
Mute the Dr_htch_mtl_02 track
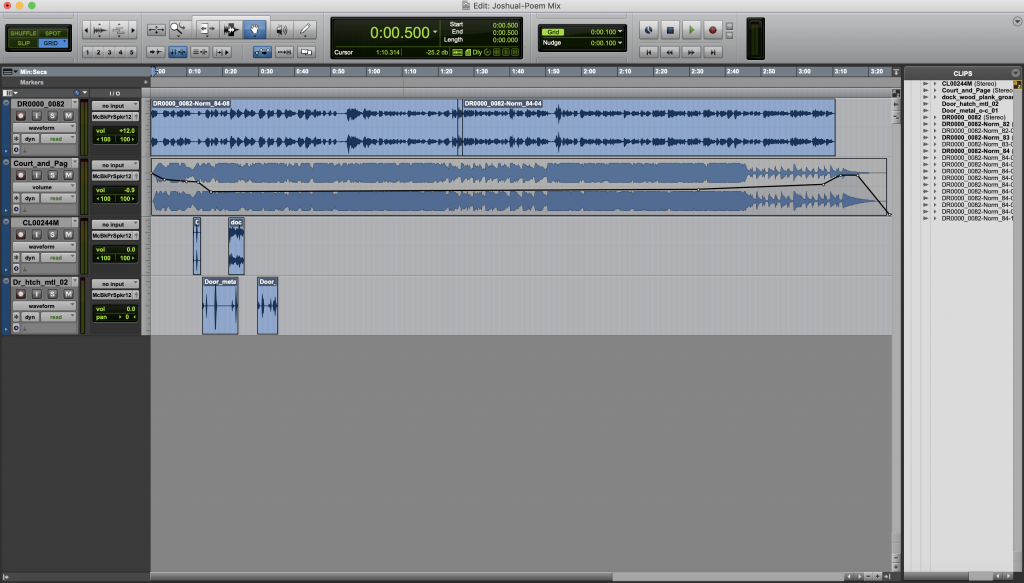(x=68, y=294)
